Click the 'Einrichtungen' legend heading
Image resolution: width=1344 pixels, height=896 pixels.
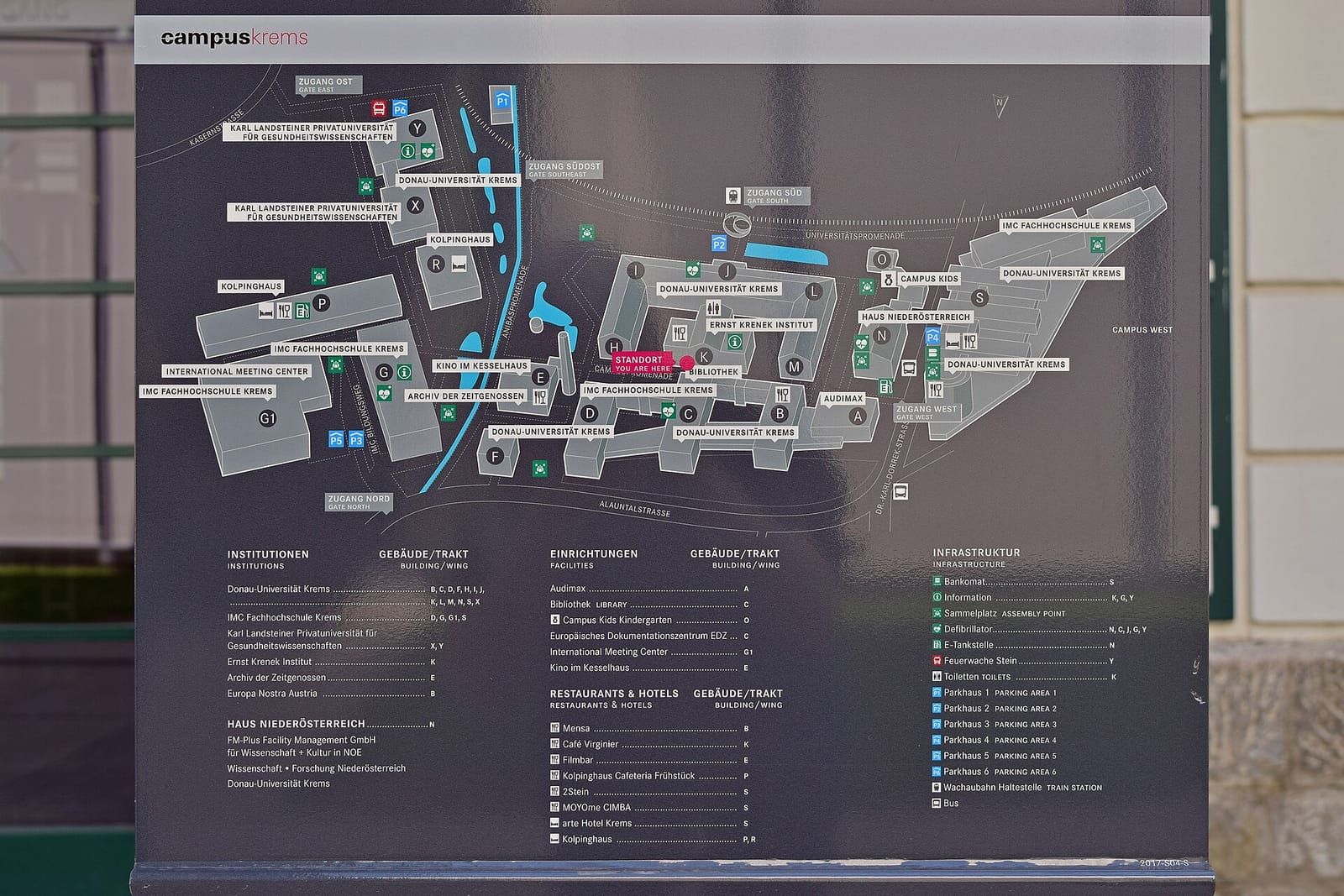pos(594,554)
